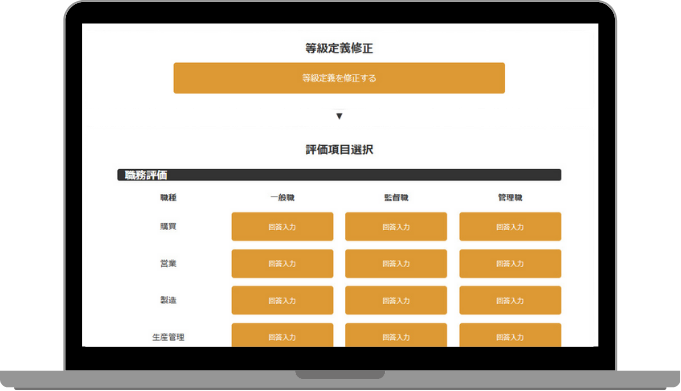Click 回答入力 for 生産管理 監督職
Screen dimensions: 681x391
click(x=396, y=335)
